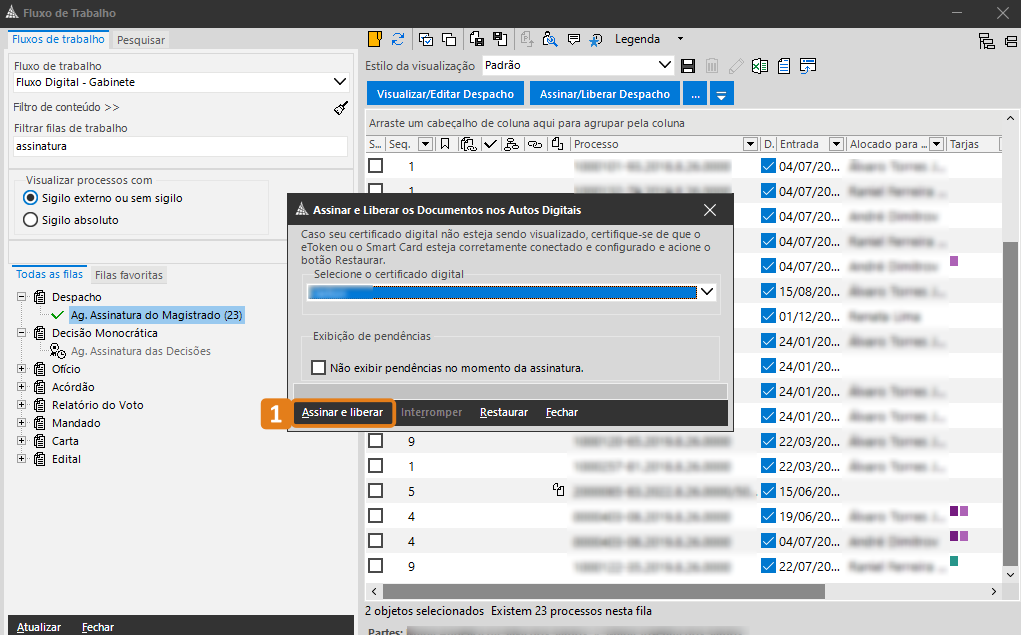Image resolution: width=1021 pixels, height=635 pixels.
Task: Click the documents-with-arrow column header icon
Action: pyautogui.click(x=557, y=144)
